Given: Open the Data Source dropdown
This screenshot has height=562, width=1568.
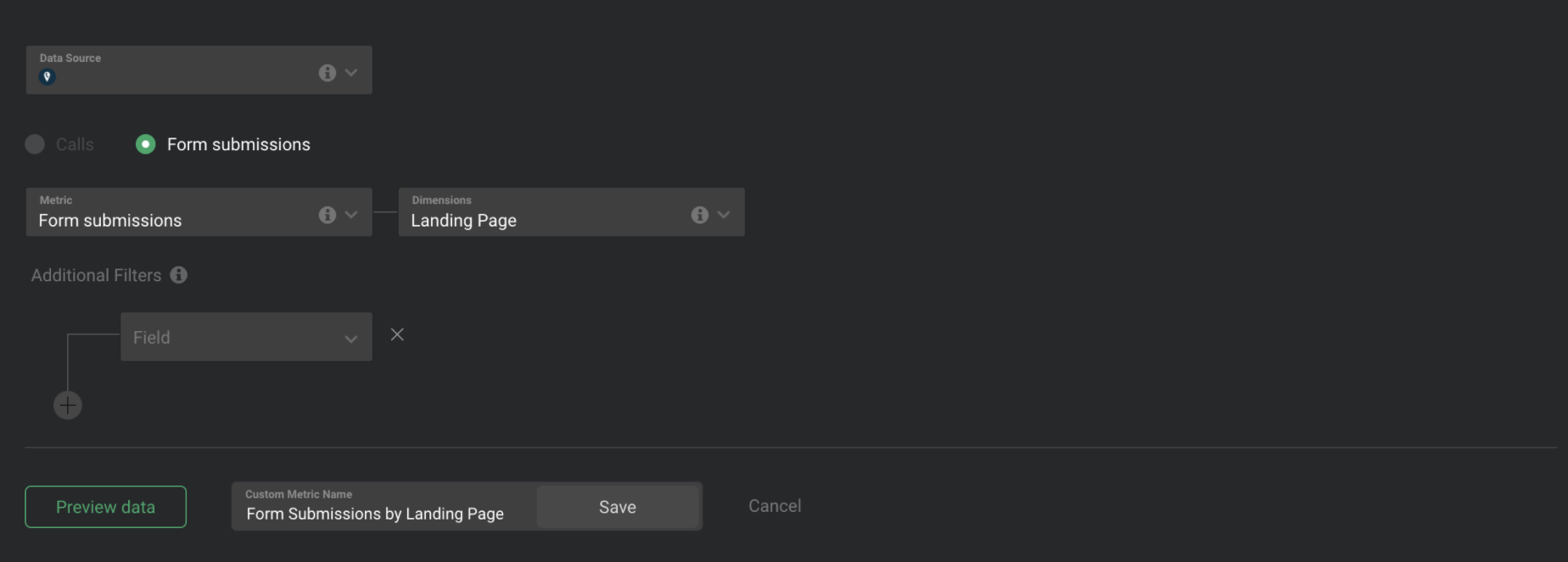Looking at the screenshot, I should pos(350,72).
